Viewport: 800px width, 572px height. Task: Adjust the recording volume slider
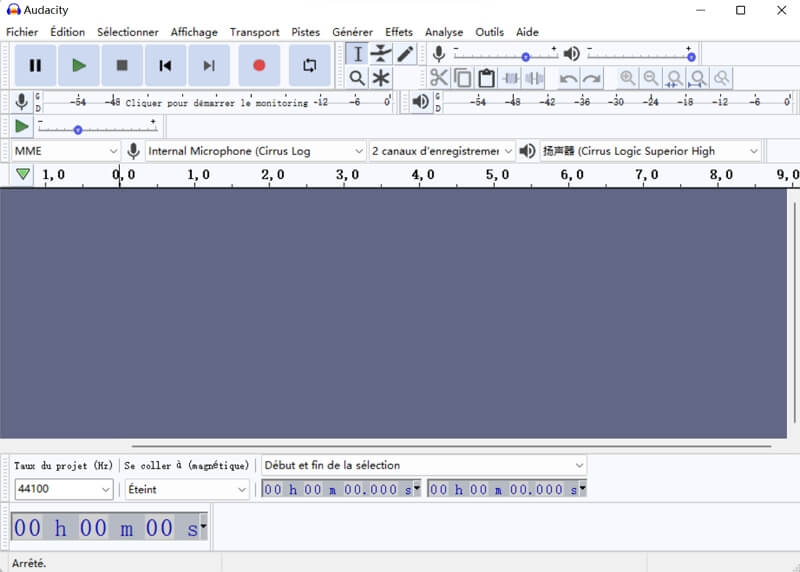pyautogui.click(x=505, y=55)
